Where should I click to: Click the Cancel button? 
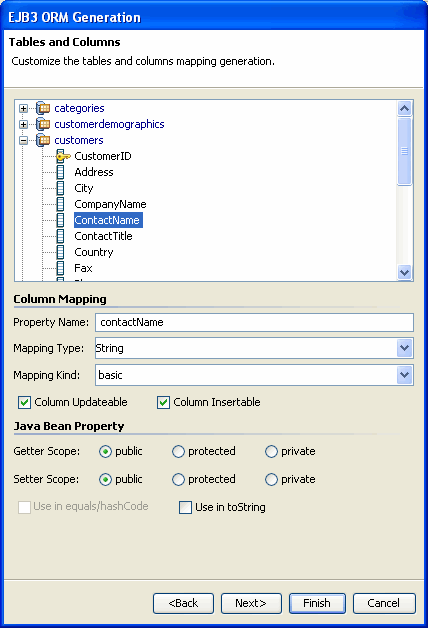point(384,603)
